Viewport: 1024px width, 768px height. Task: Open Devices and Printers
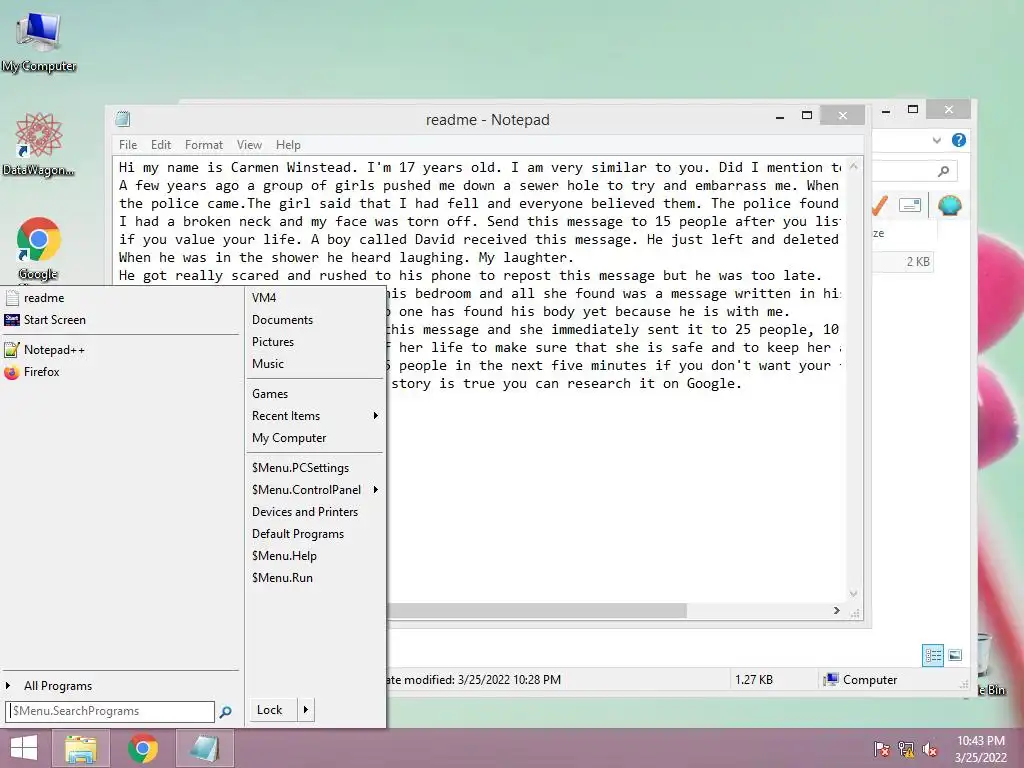315,512
